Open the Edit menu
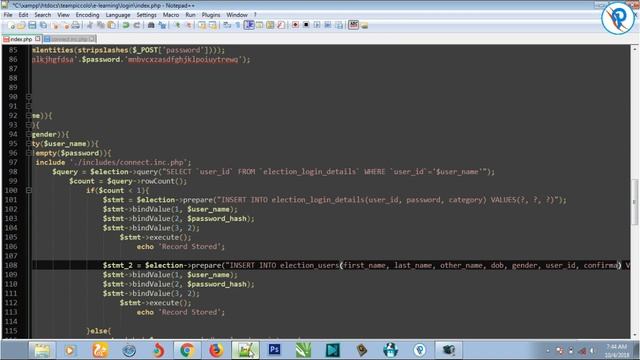Image resolution: width=640 pixels, height=360 pixels. tap(23, 15)
